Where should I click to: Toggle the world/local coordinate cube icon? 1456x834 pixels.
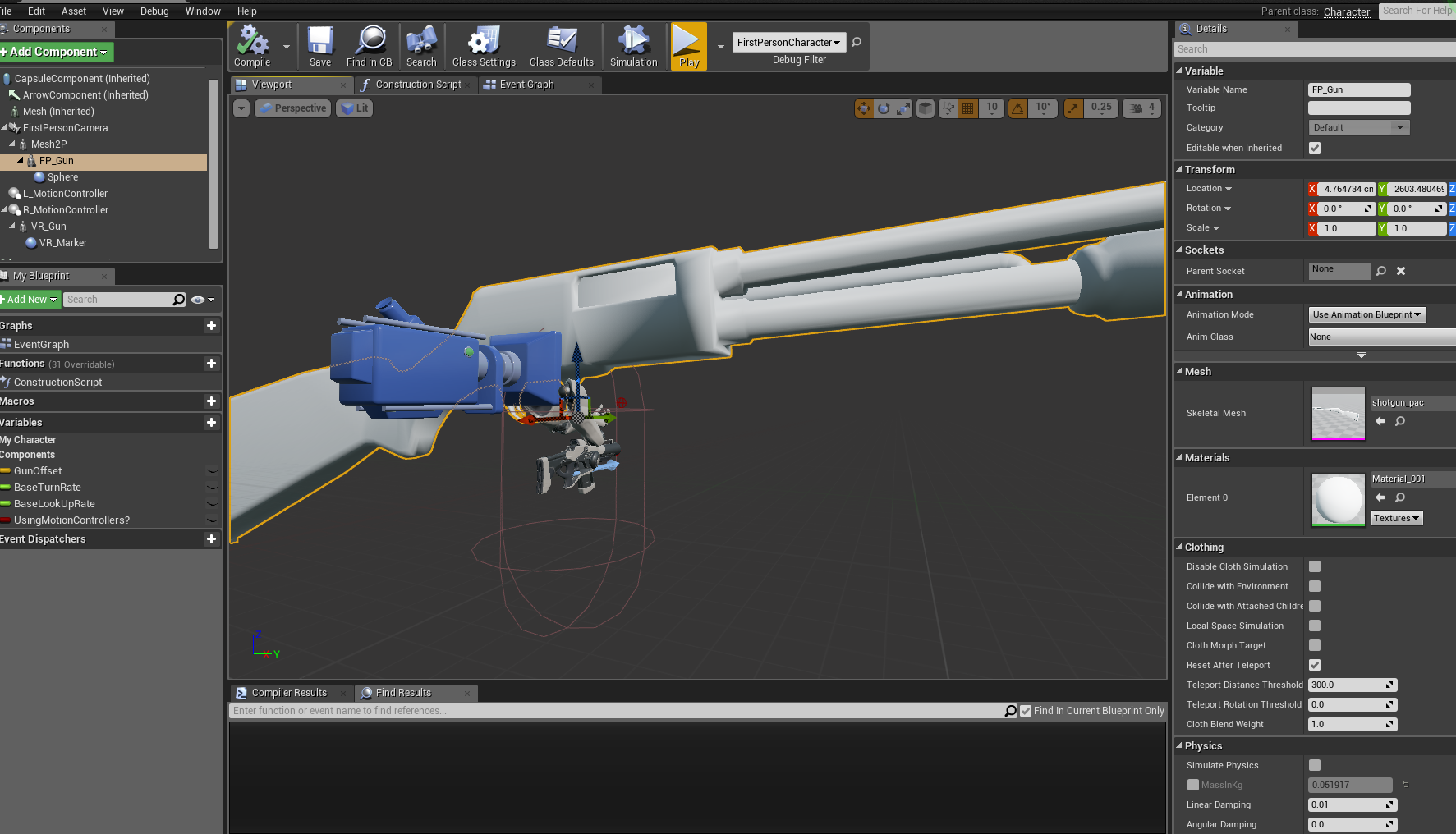pyautogui.click(x=926, y=108)
